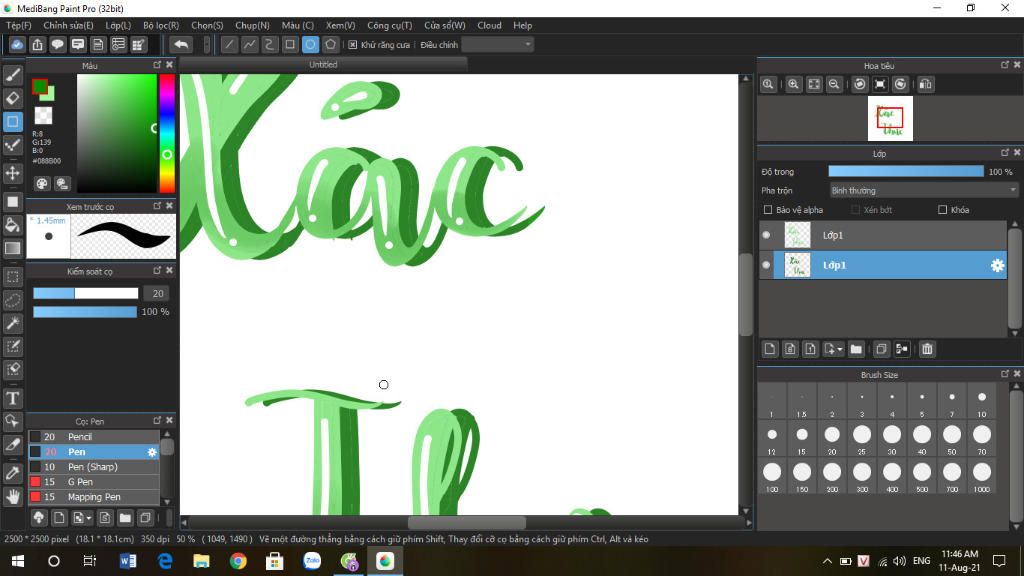Open the Lớp(L) menu
The width and height of the screenshot is (1024, 576).
[x=118, y=25]
